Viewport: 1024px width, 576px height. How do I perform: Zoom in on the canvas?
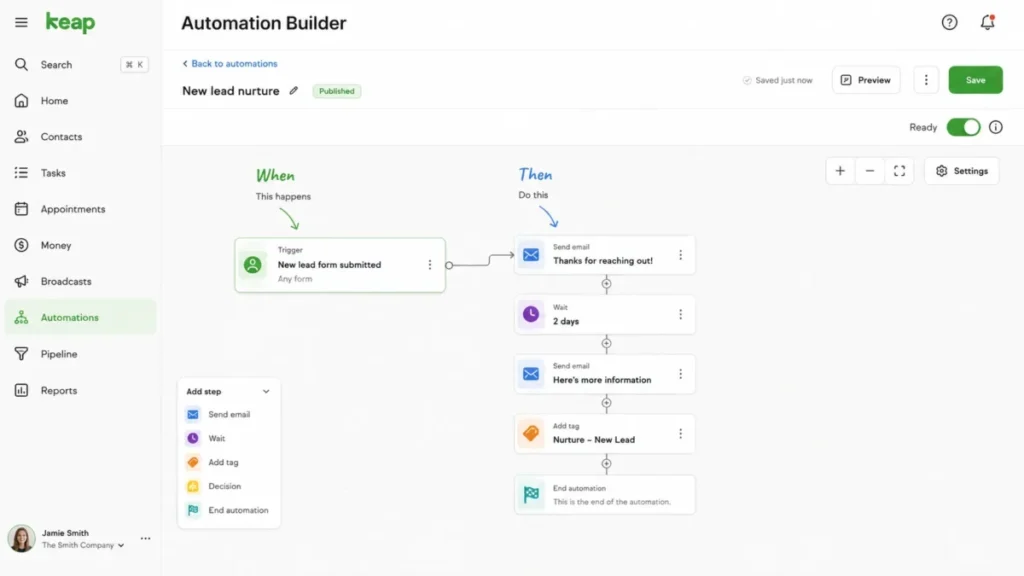point(840,171)
